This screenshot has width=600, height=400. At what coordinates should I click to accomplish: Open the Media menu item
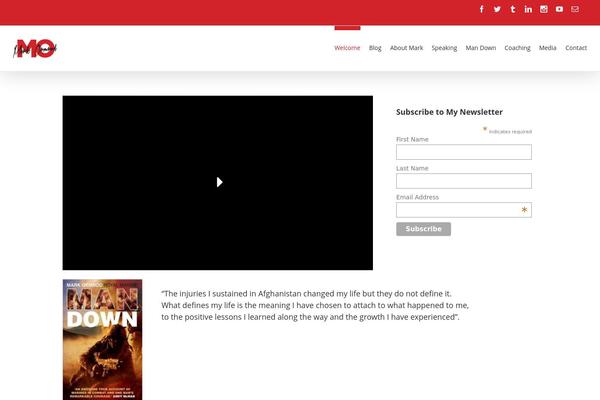pos(548,48)
